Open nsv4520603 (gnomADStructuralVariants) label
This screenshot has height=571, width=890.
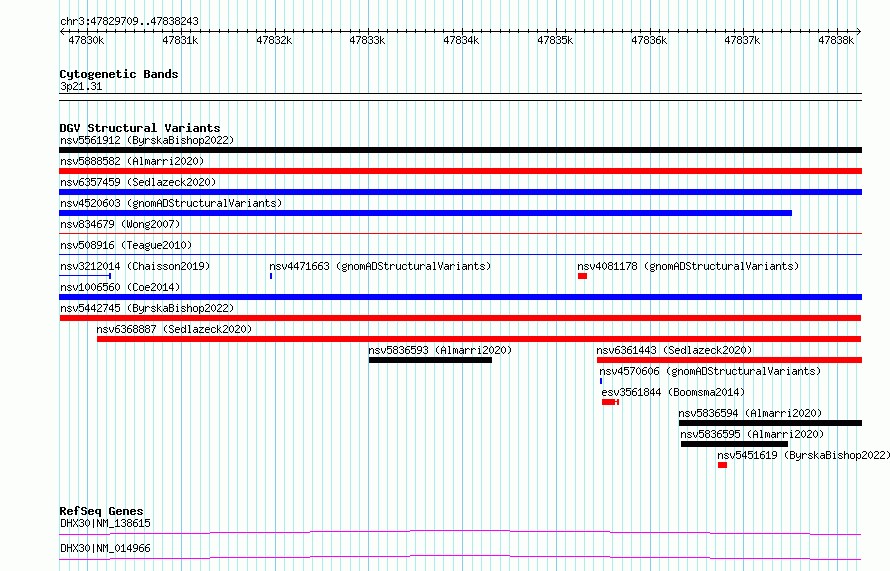click(171, 203)
